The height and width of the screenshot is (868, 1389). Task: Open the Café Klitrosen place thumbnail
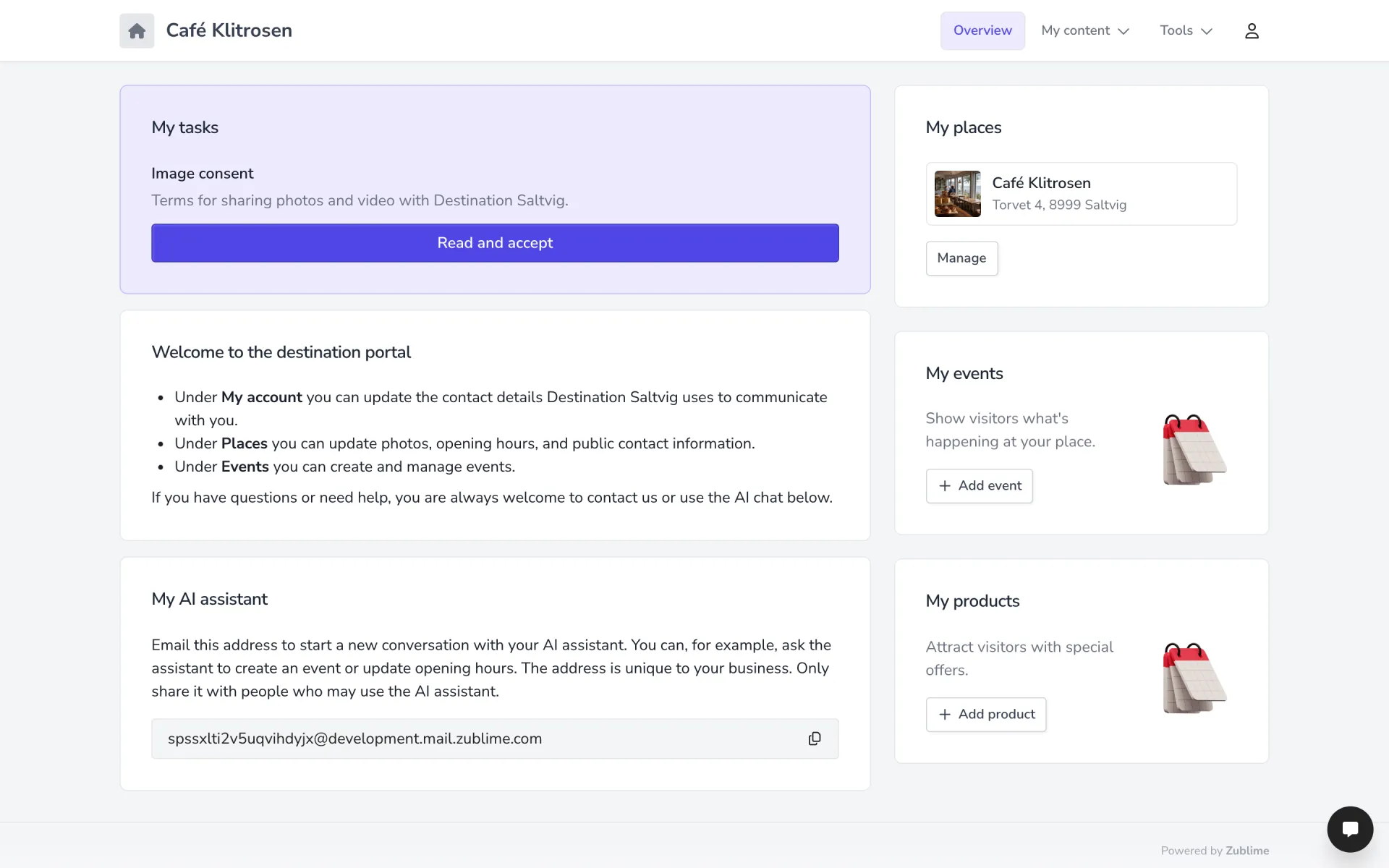tap(957, 194)
